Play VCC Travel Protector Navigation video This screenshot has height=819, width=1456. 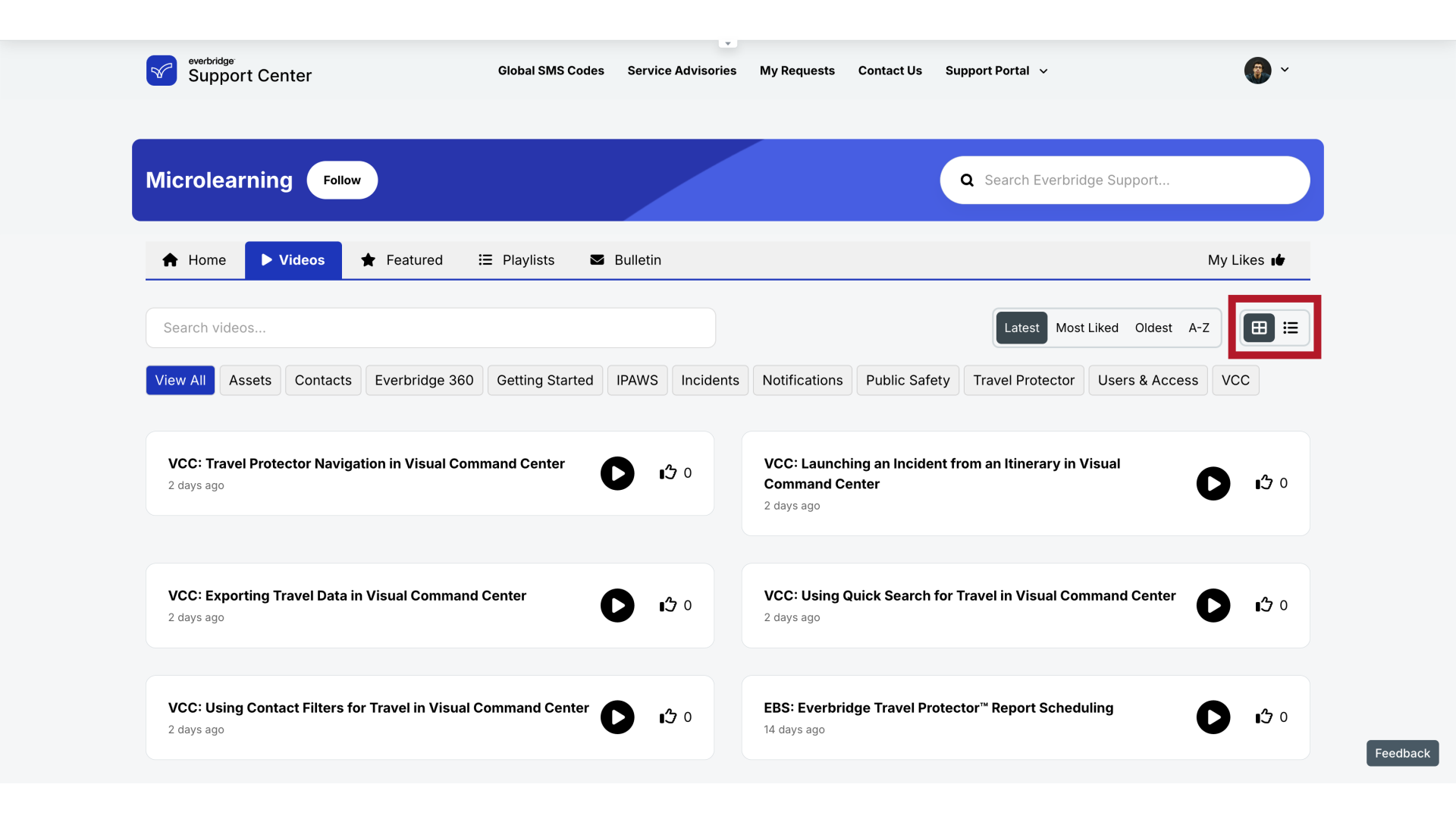coord(617,473)
